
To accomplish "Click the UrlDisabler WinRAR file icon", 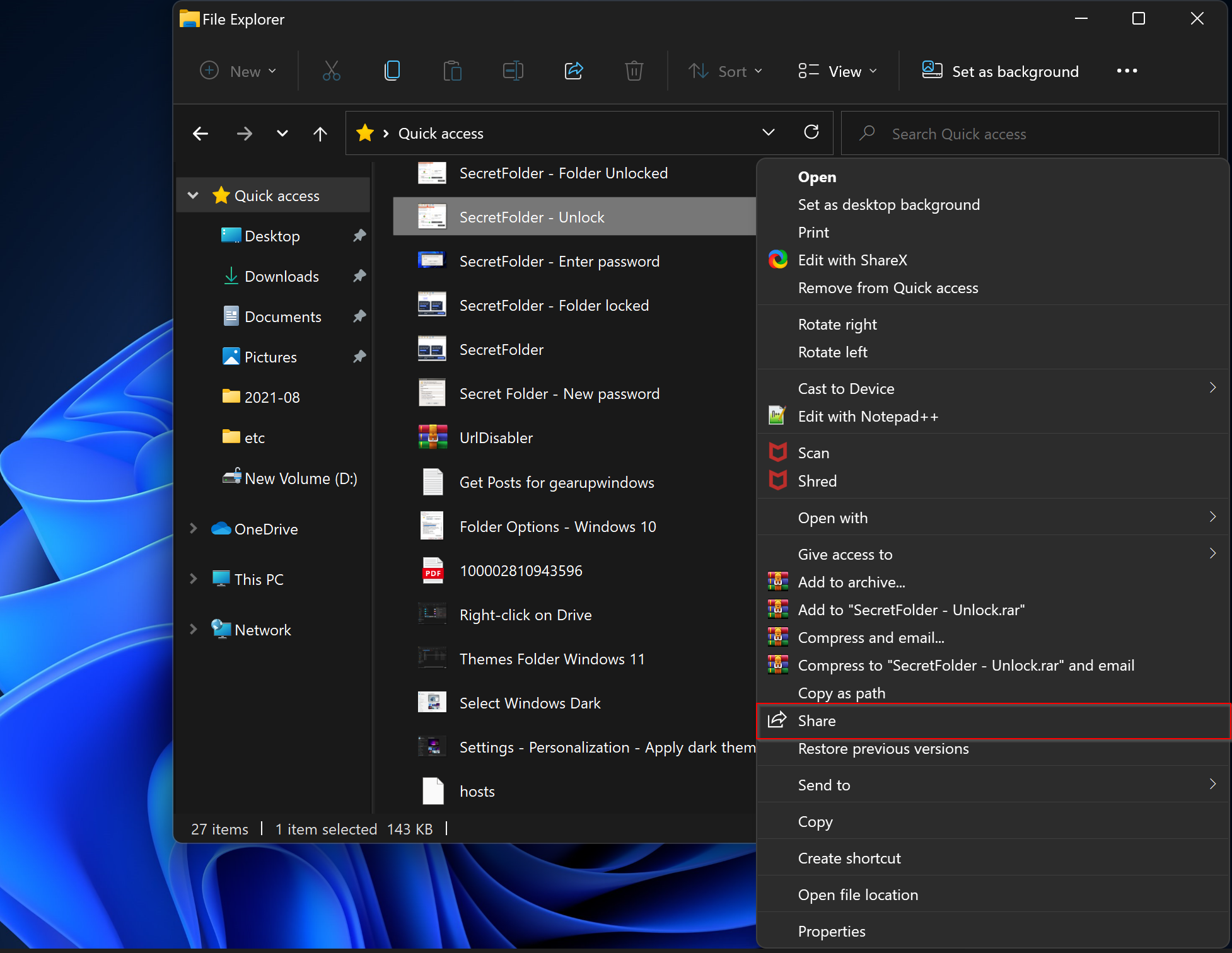I will coord(433,437).
